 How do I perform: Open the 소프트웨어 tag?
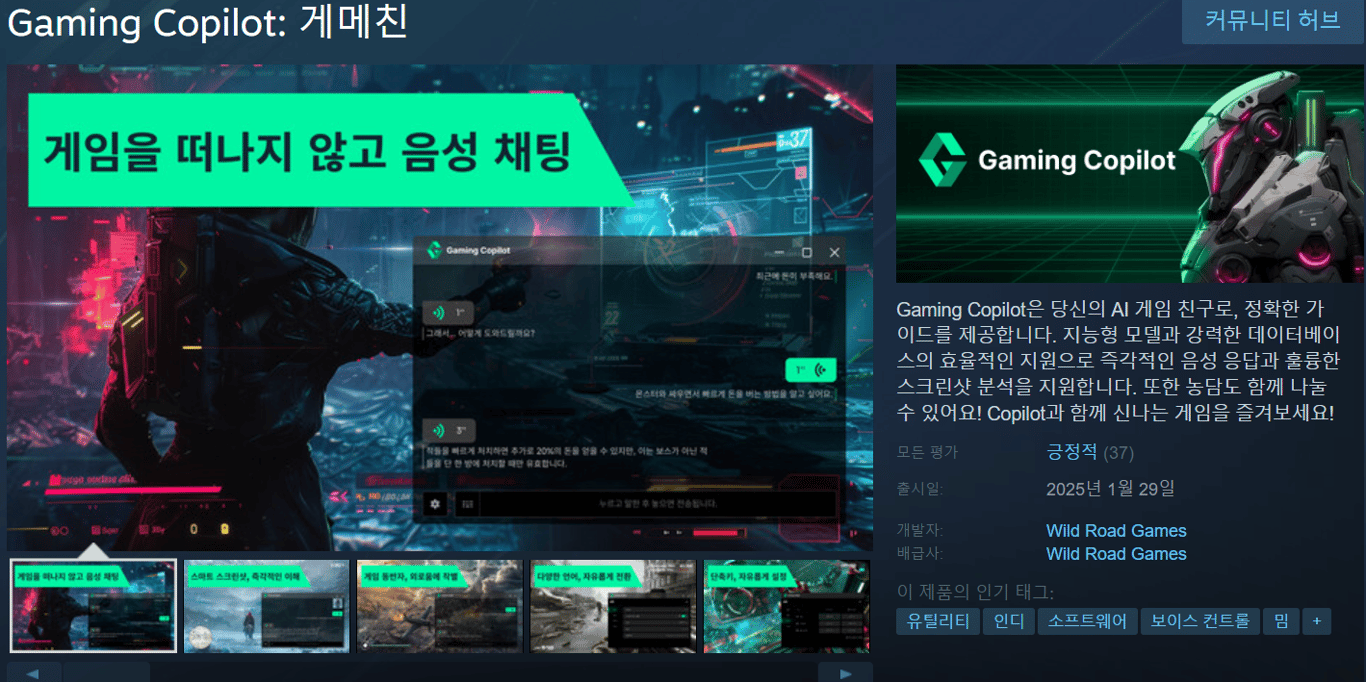[x=1087, y=621]
